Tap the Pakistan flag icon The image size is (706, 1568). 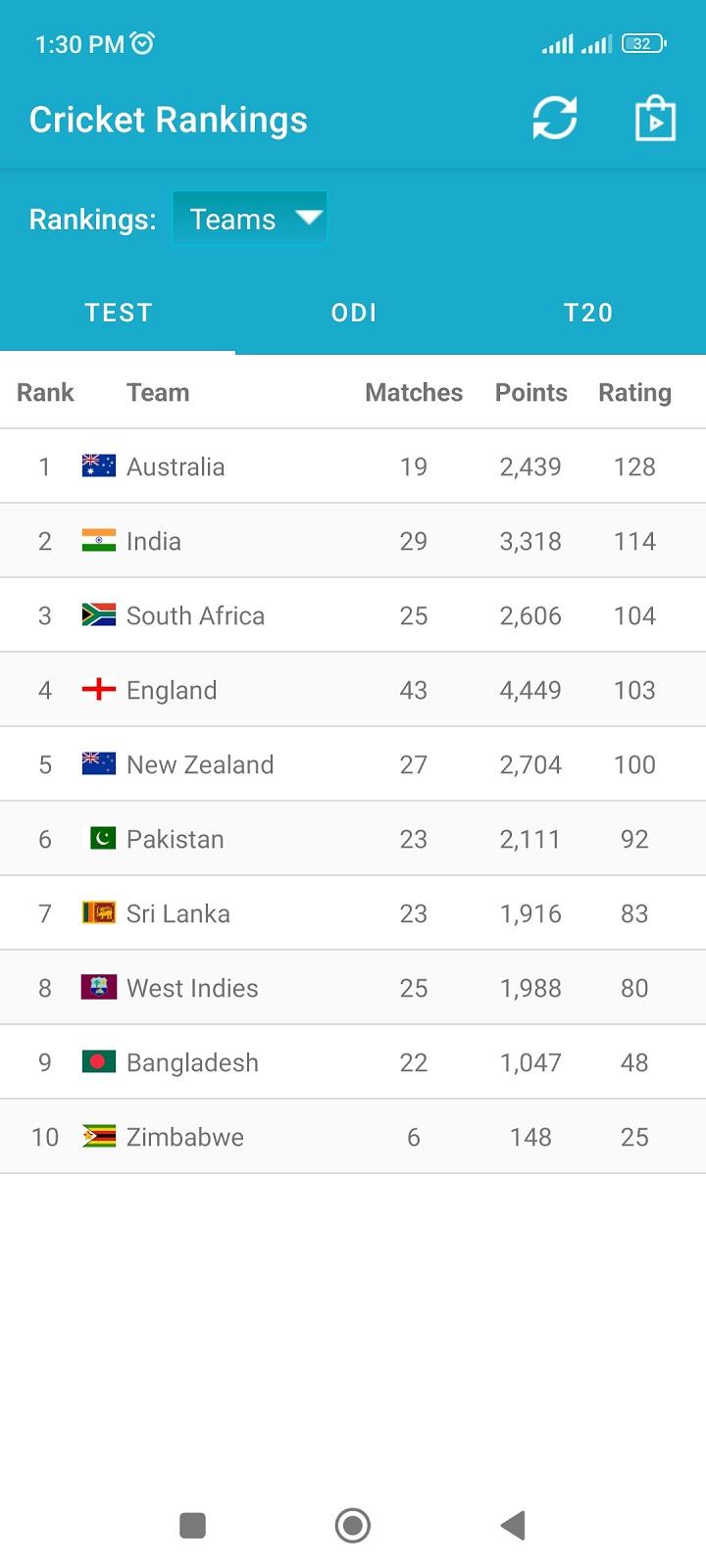click(103, 839)
